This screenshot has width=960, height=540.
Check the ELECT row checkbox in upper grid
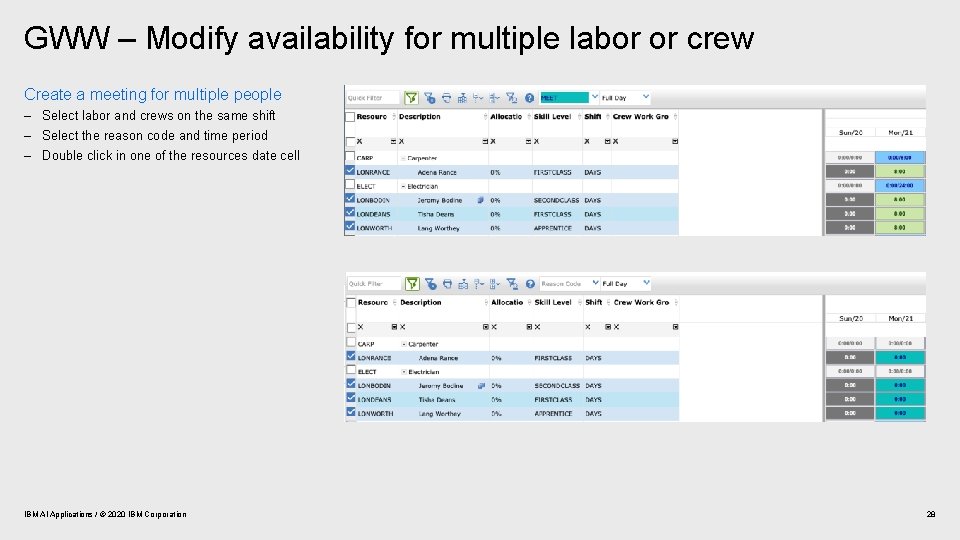(350, 185)
